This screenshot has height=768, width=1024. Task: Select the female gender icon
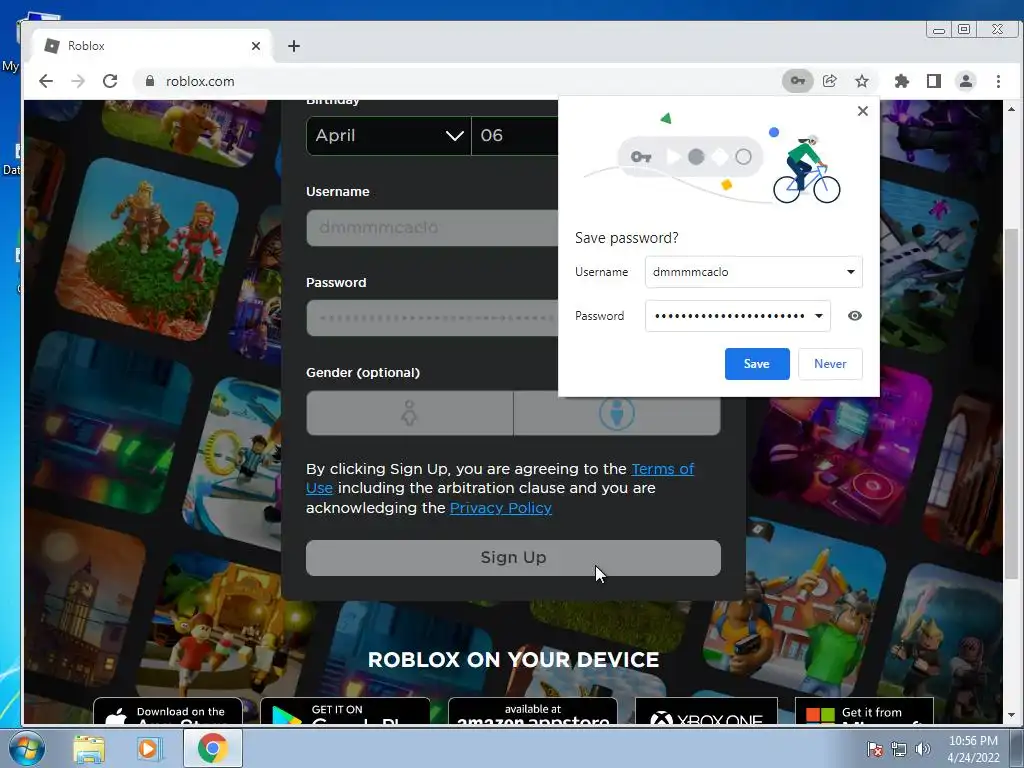coord(409,413)
